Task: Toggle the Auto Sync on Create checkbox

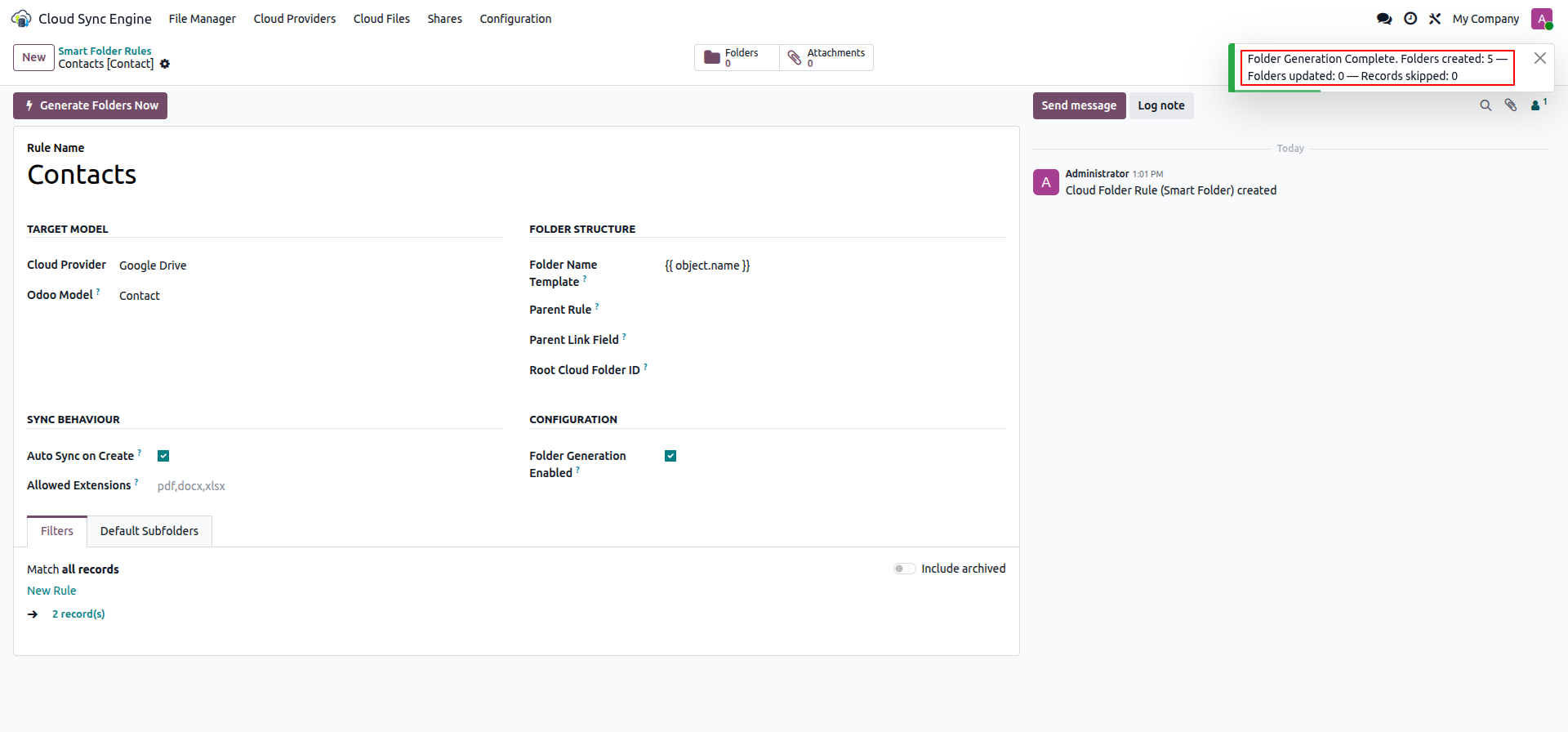Action: (x=163, y=456)
